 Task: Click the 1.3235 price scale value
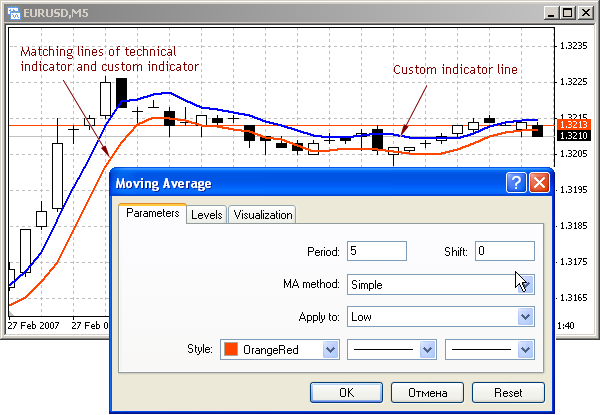[x=573, y=46]
